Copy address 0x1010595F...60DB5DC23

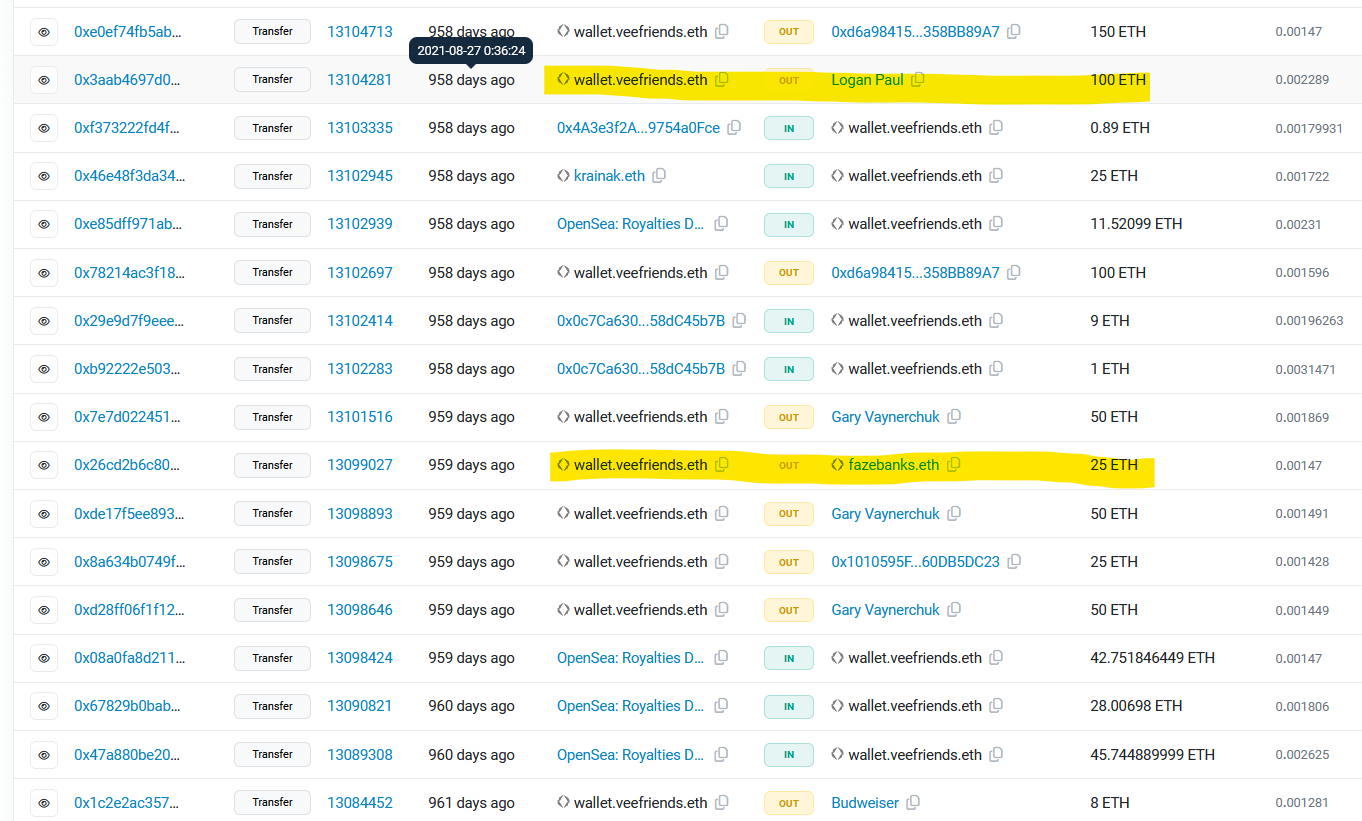point(1014,562)
